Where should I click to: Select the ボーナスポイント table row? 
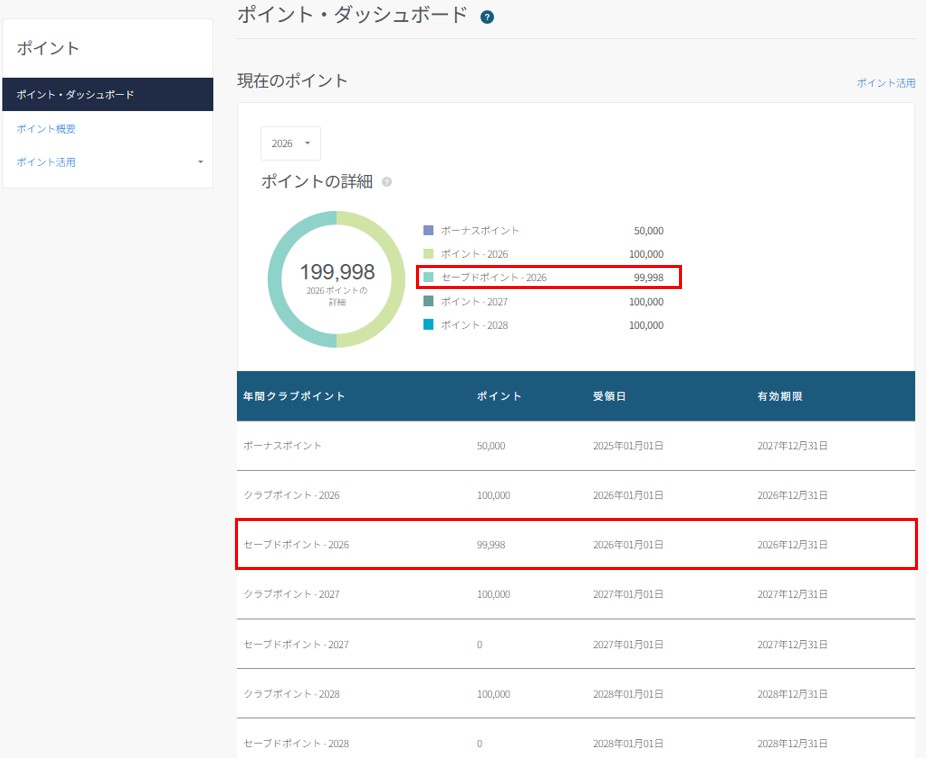coord(576,446)
